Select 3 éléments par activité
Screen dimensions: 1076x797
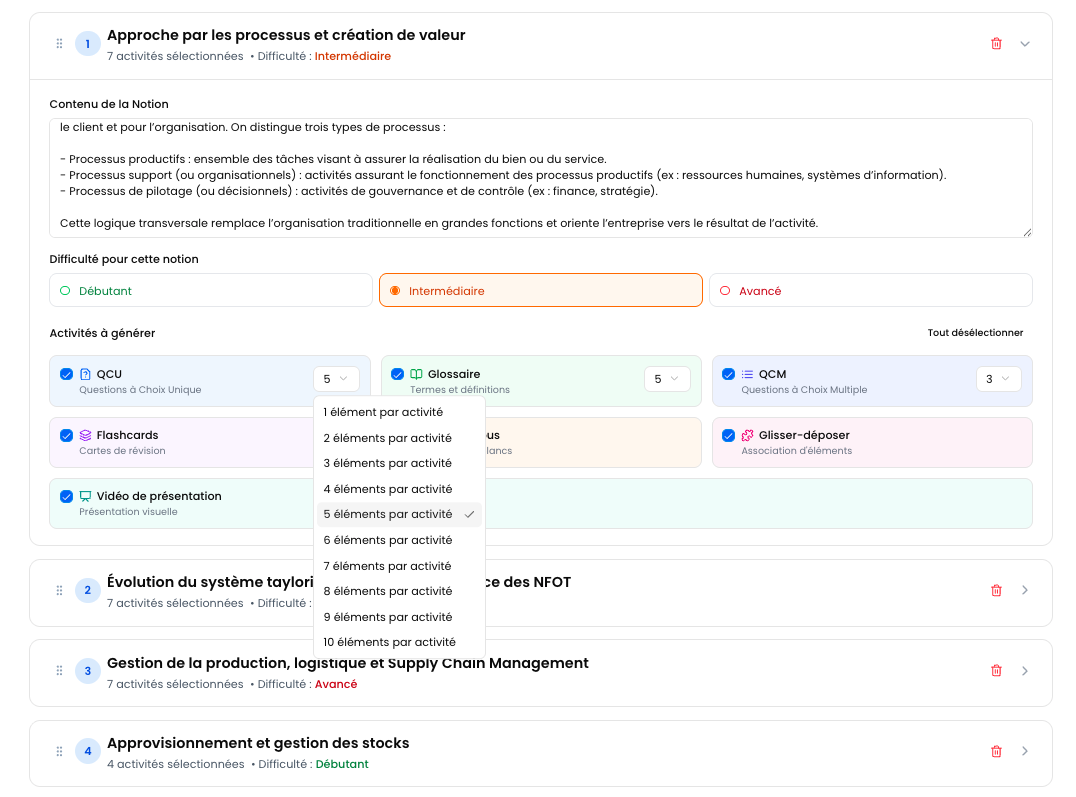(388, 463)
